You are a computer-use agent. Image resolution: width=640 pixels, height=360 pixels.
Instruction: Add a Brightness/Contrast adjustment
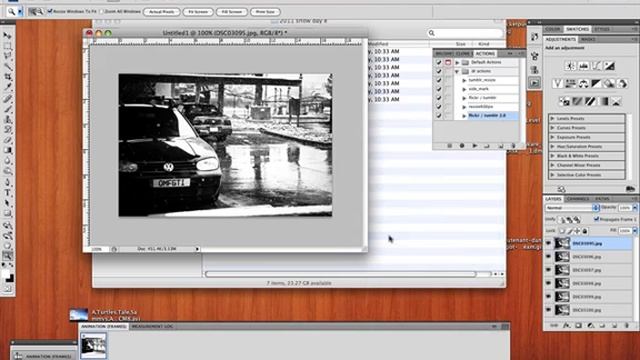[x=571, y=66]
